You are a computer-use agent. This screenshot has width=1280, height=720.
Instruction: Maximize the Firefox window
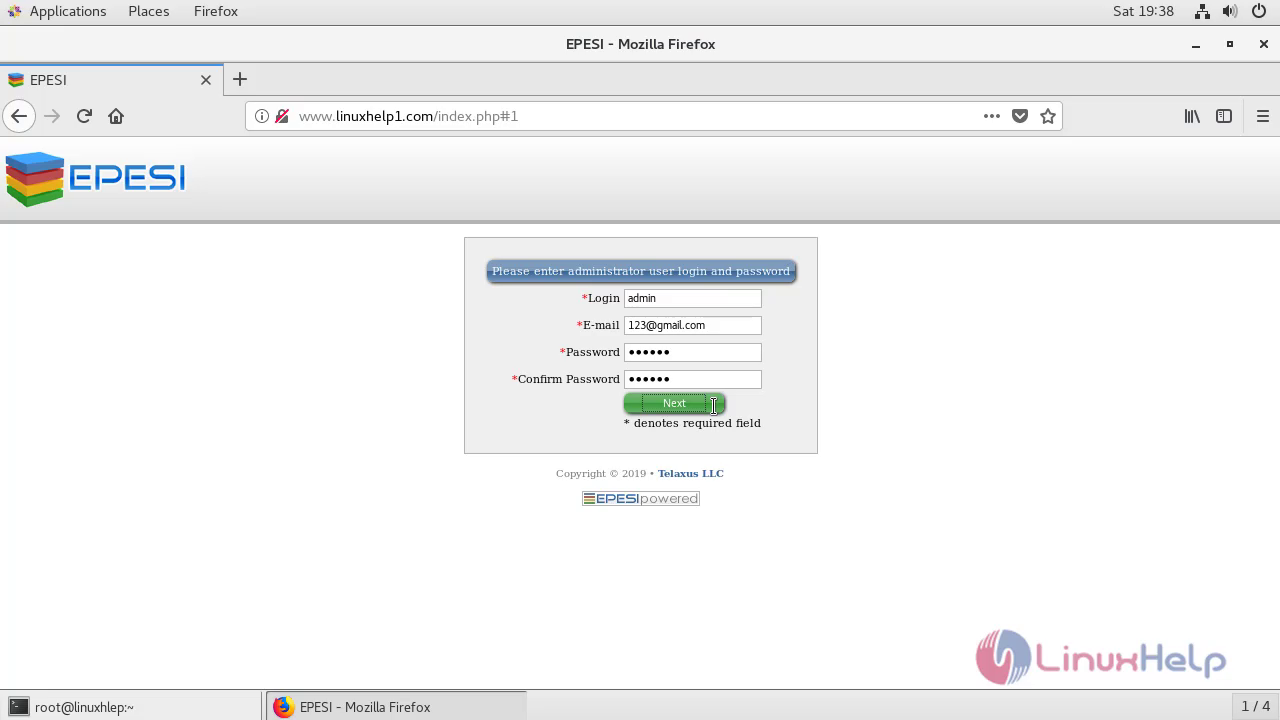tap(1230, 44)
